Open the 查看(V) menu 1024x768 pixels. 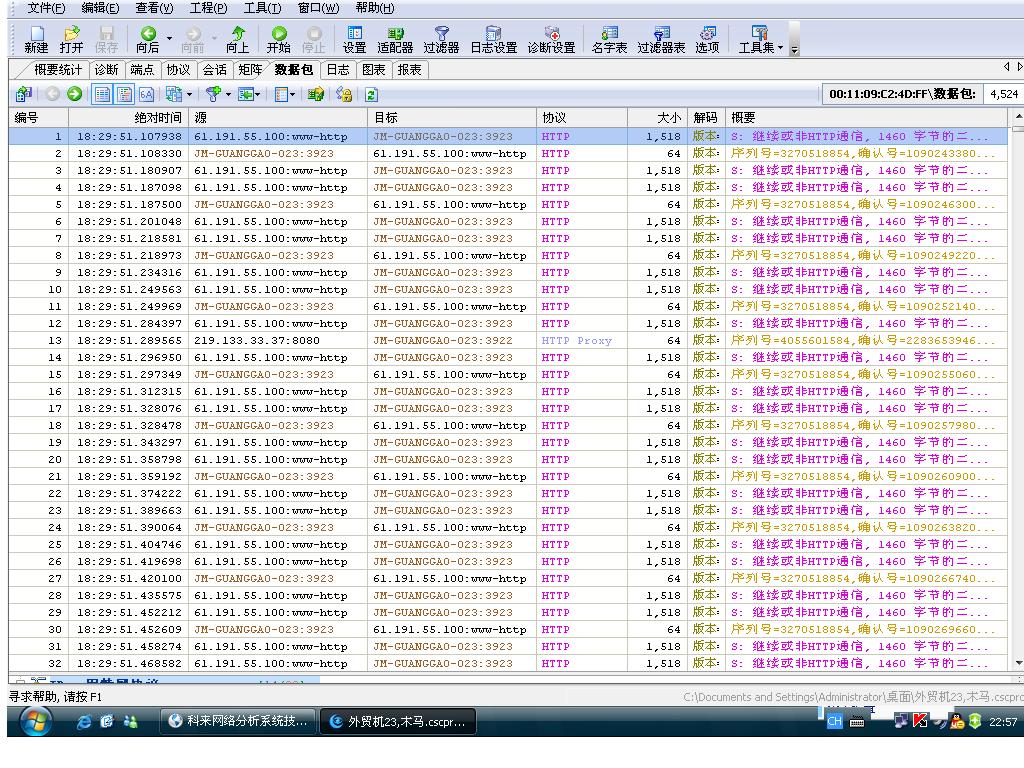pos(154,8)
